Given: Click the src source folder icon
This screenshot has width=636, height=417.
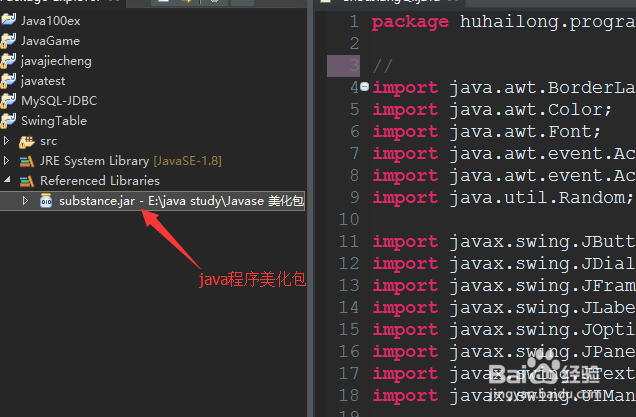Looking at the screenshot, I should pos(27,141).
